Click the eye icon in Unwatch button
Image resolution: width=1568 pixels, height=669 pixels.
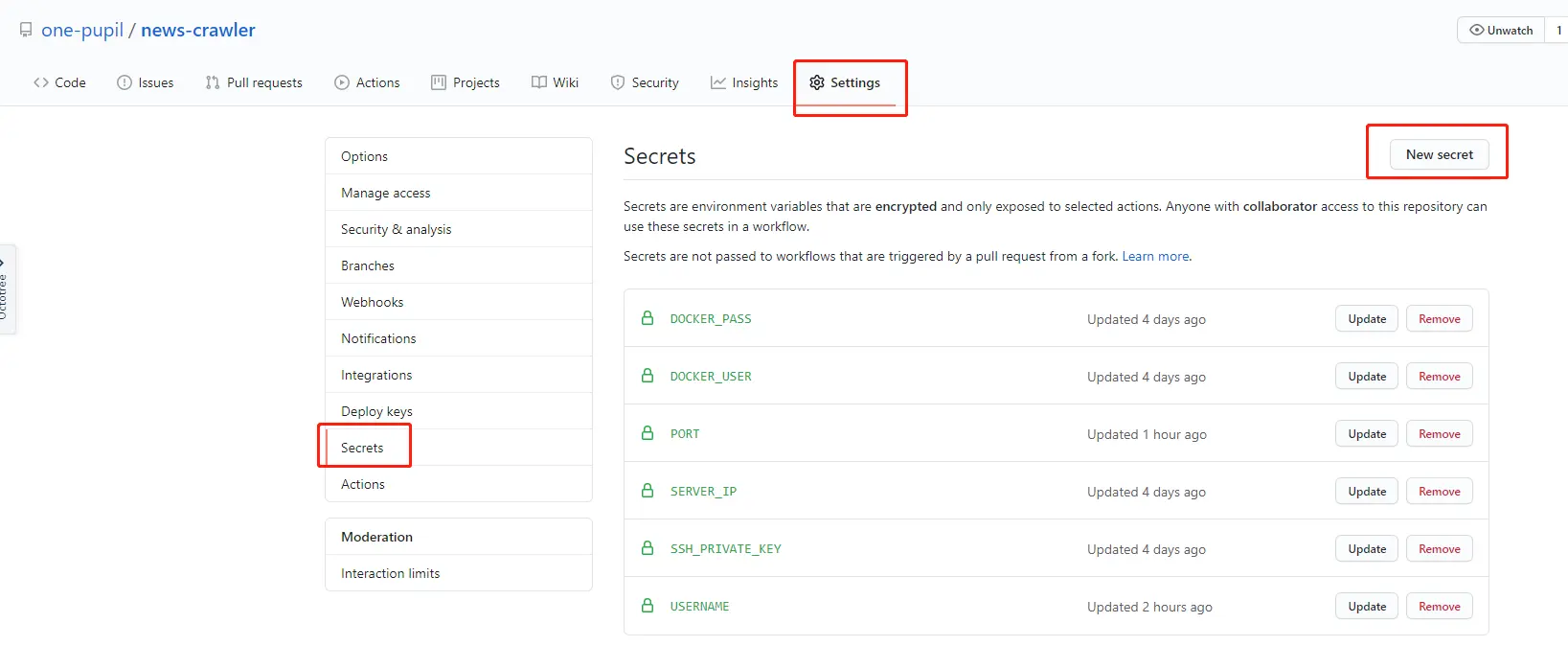[x=1477, y=30]
